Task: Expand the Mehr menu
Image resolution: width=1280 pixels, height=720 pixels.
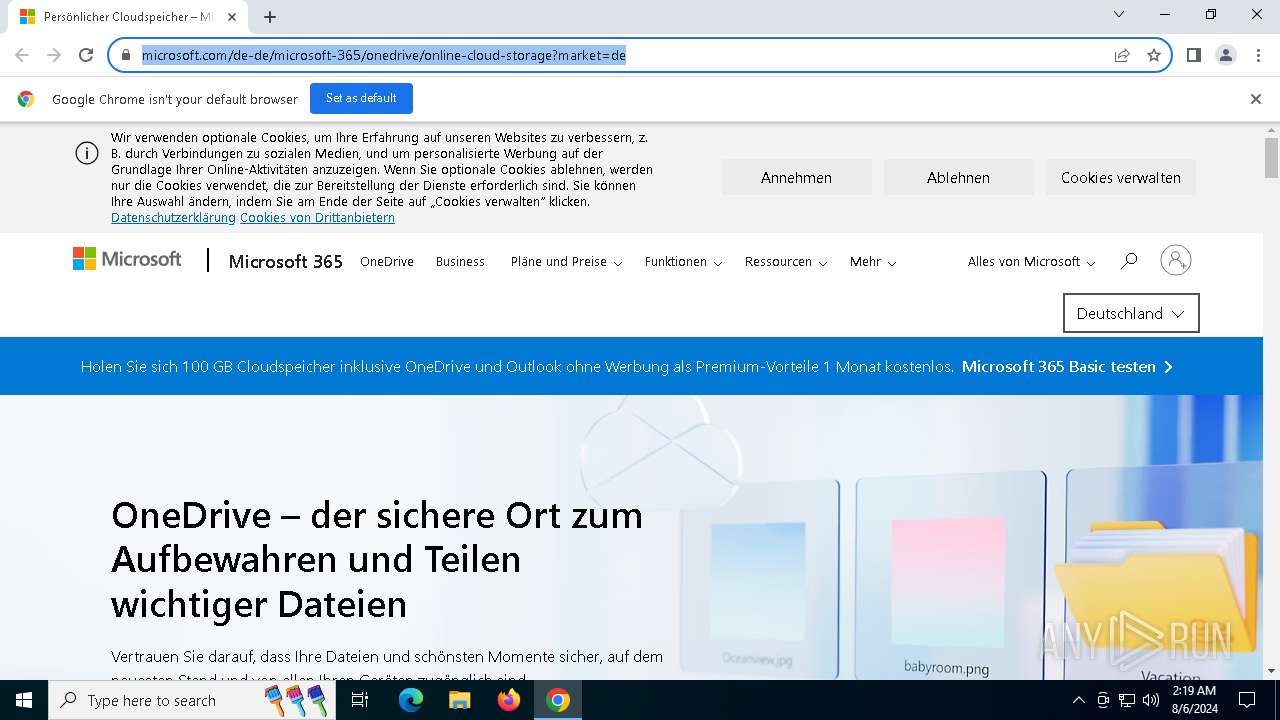Action: click(x=873, y=262)
